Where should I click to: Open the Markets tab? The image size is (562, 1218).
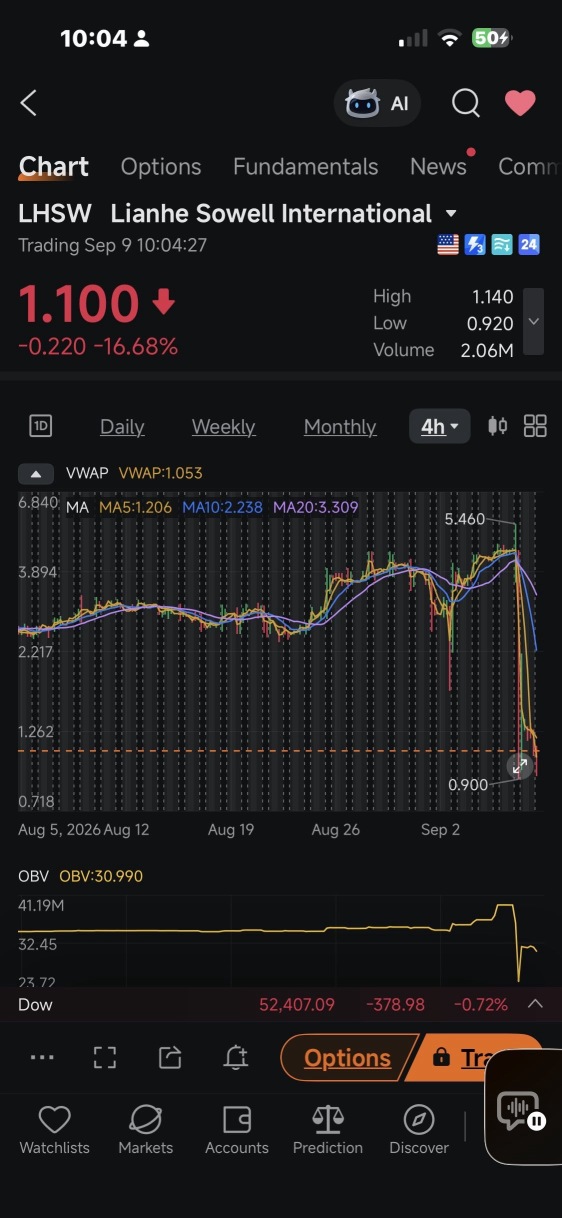click(x=146, y=1130)
